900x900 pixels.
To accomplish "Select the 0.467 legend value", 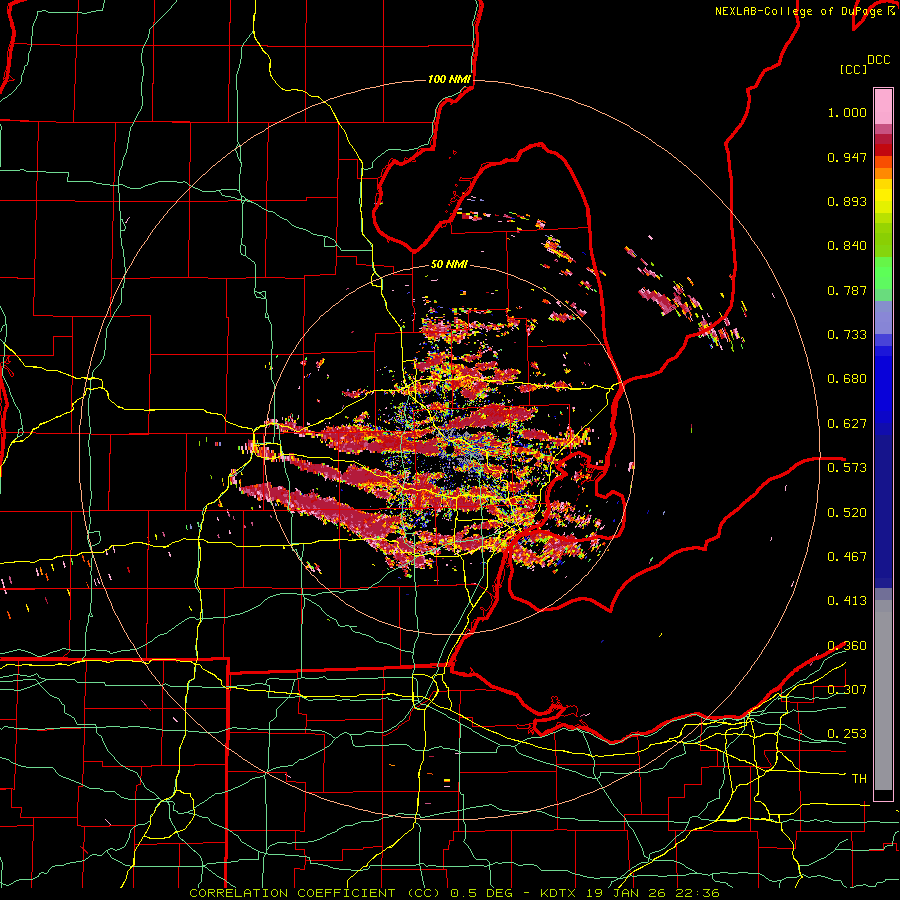I will (x=847, y=557).
